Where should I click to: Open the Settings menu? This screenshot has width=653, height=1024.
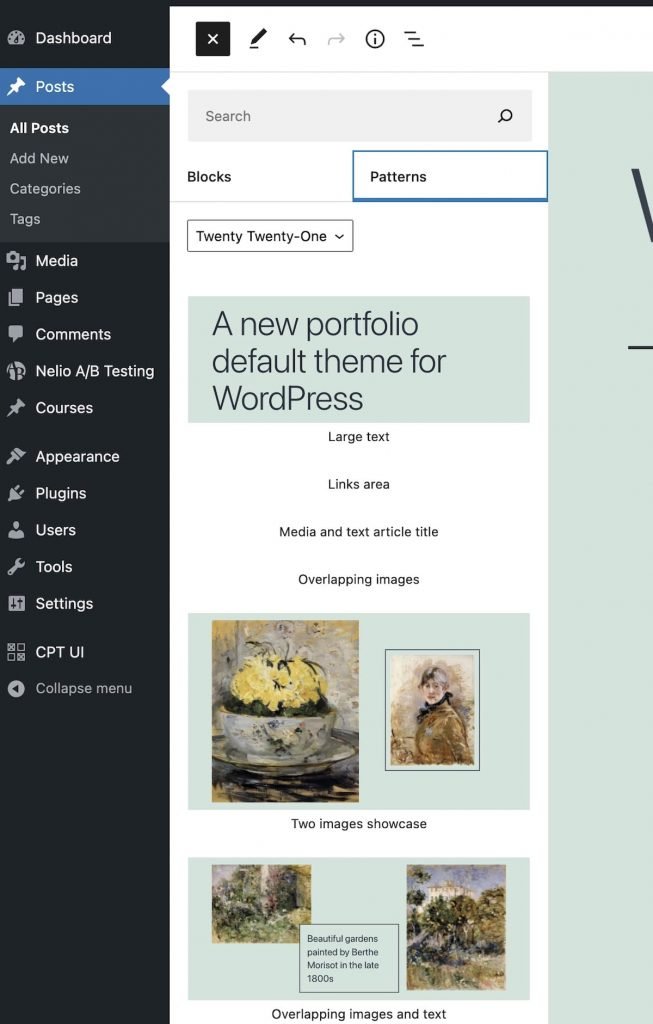(x=85, y=603)
